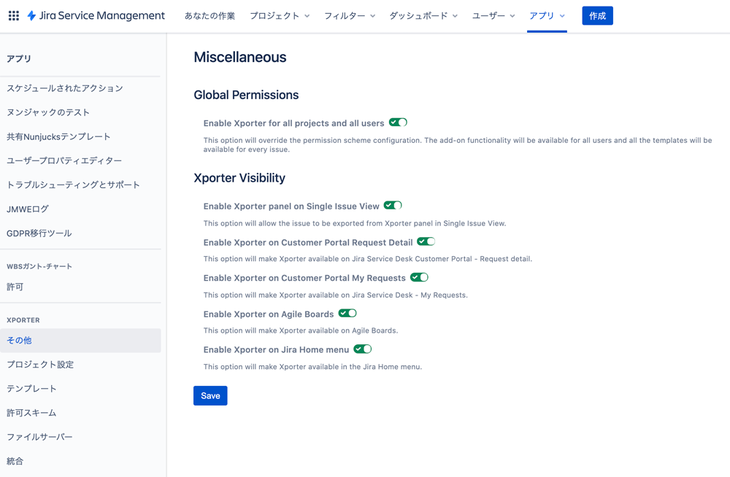Expand the フィルター dropdown menu

click(350, 16)
